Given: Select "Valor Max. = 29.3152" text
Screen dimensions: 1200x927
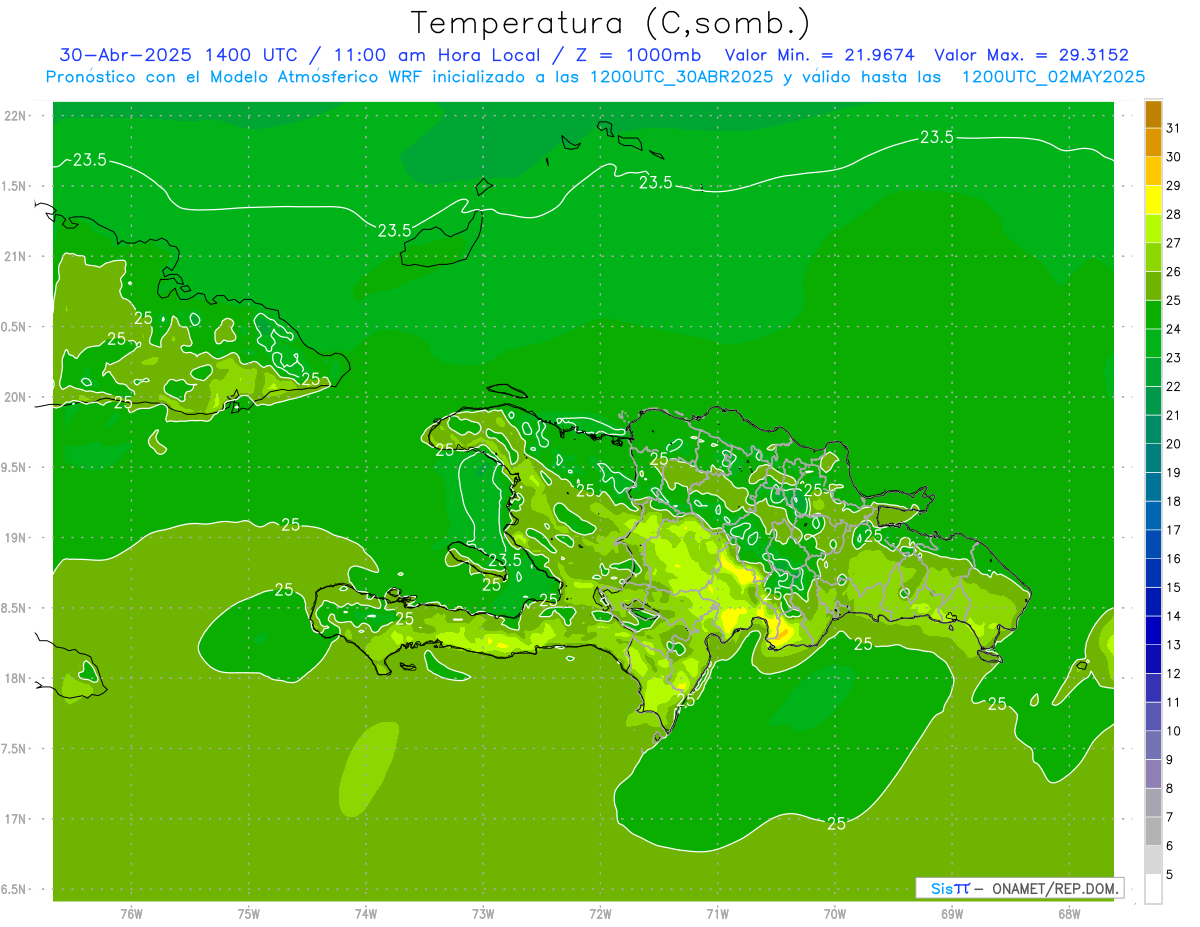Looking at the screenshot, I should click(1031, 55).
